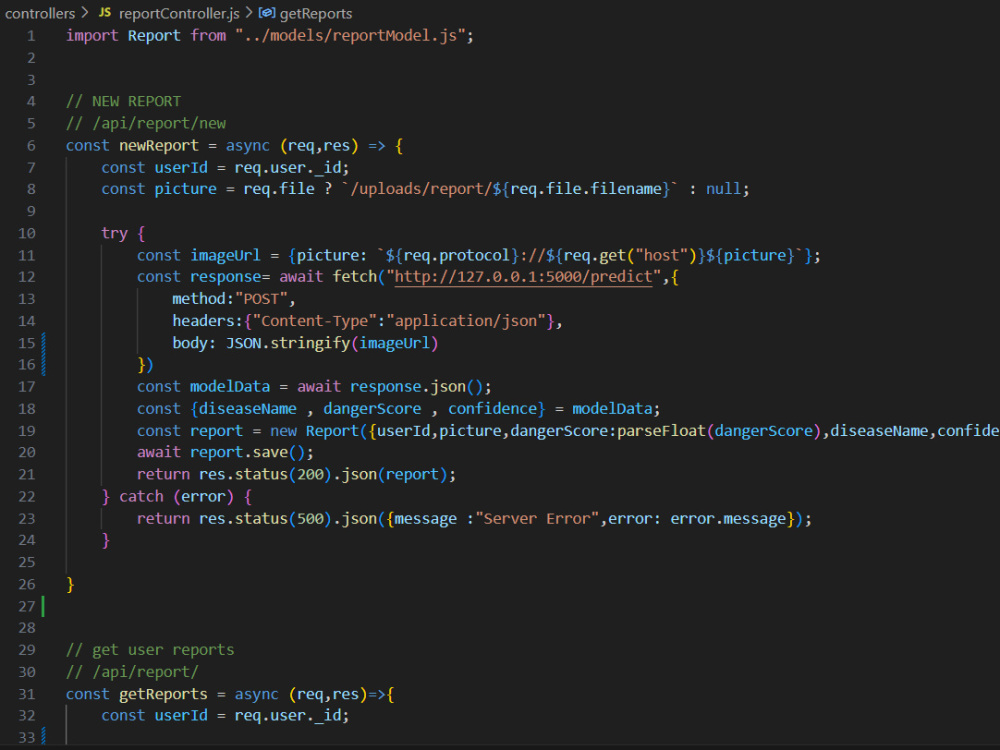Click line number 1 in the gutter

31,36
